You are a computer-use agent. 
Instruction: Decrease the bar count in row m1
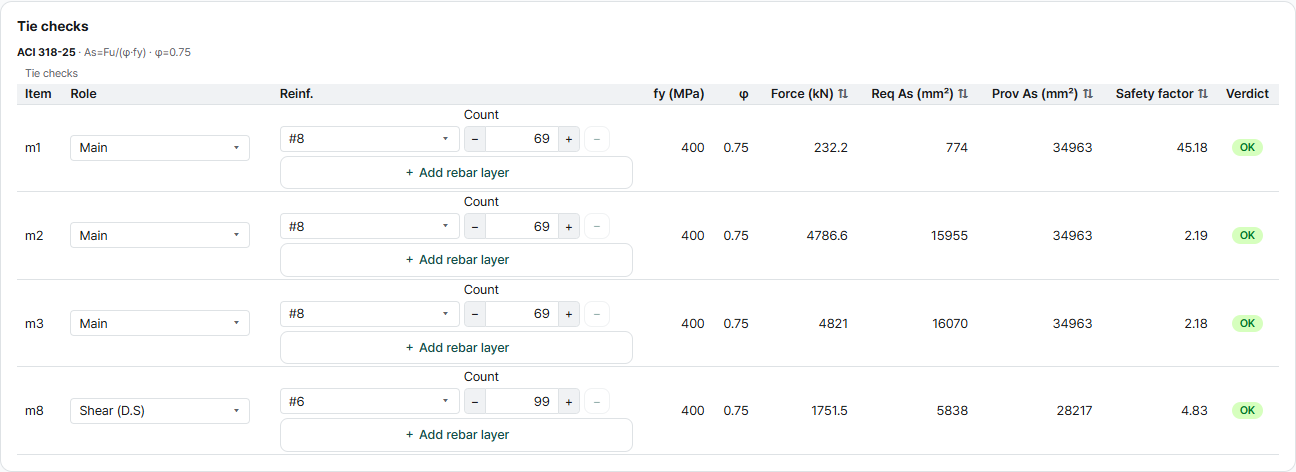coord(475,139)
